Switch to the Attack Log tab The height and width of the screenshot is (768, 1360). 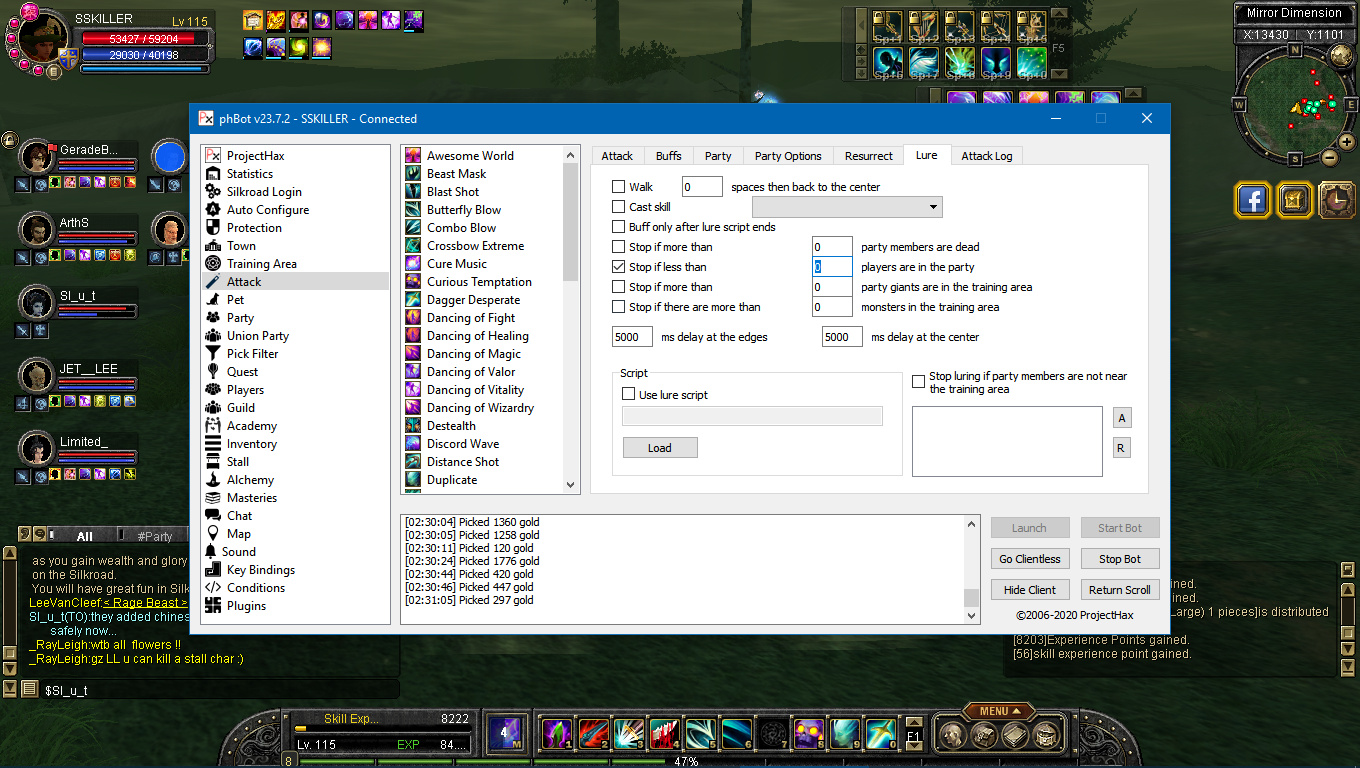coord(986,156)
